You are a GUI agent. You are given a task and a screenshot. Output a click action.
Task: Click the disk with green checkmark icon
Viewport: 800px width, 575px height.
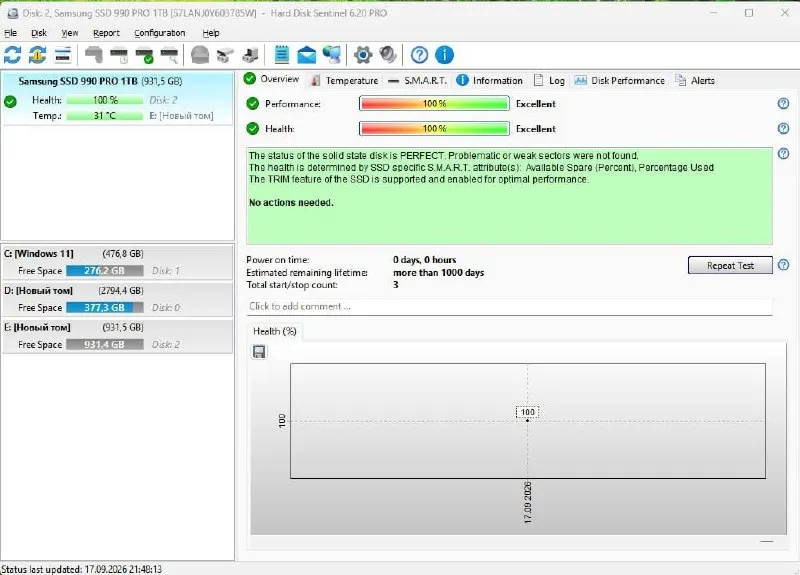(144, 55)
